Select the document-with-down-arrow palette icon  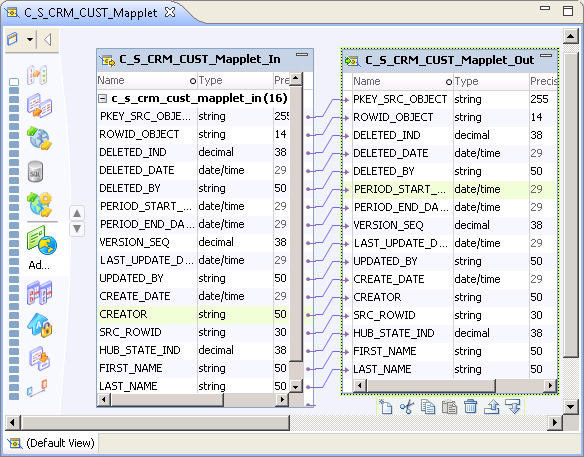point(39,358)
